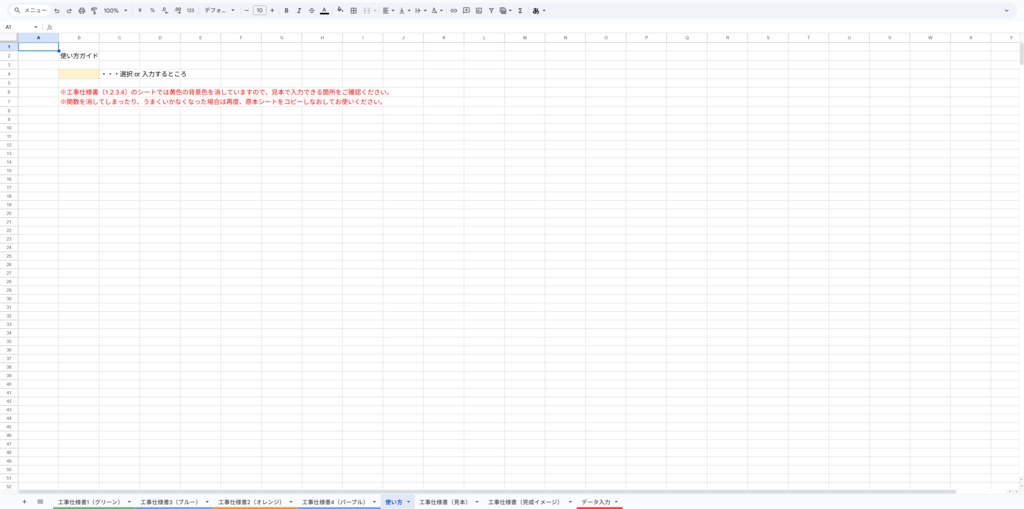This screenshot has height=509, width=1024.
Task: Open text rotation dropdown
Action: click(437, 11)
